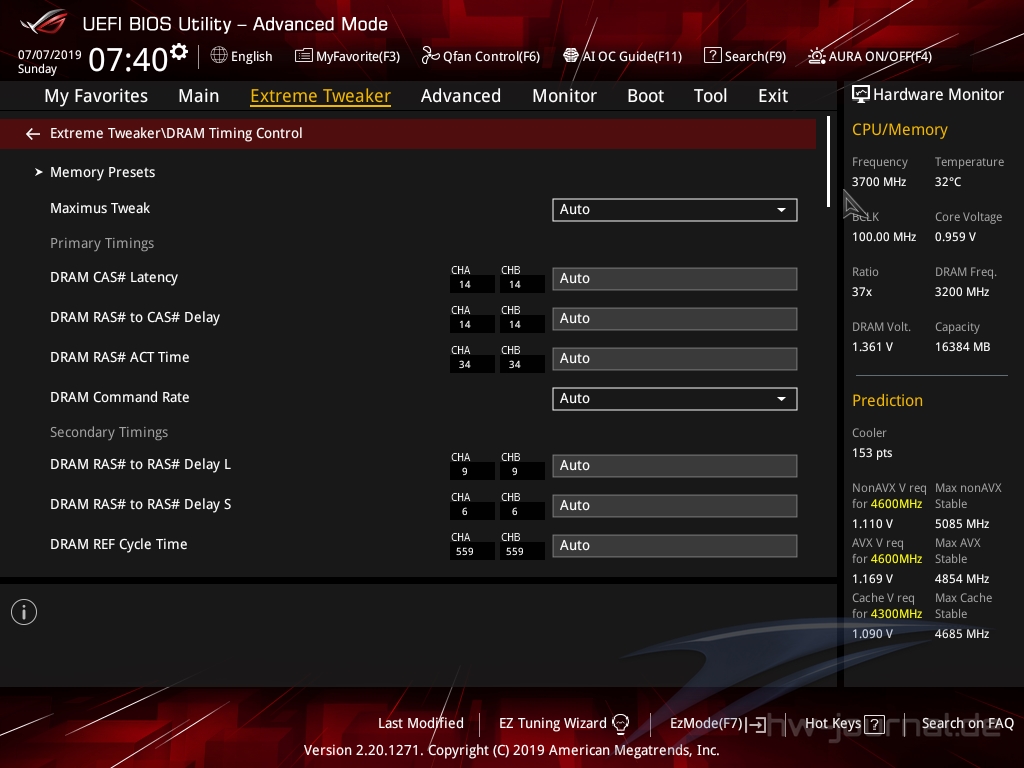Click the 07/07/2019 date text

tap(49, 55)
